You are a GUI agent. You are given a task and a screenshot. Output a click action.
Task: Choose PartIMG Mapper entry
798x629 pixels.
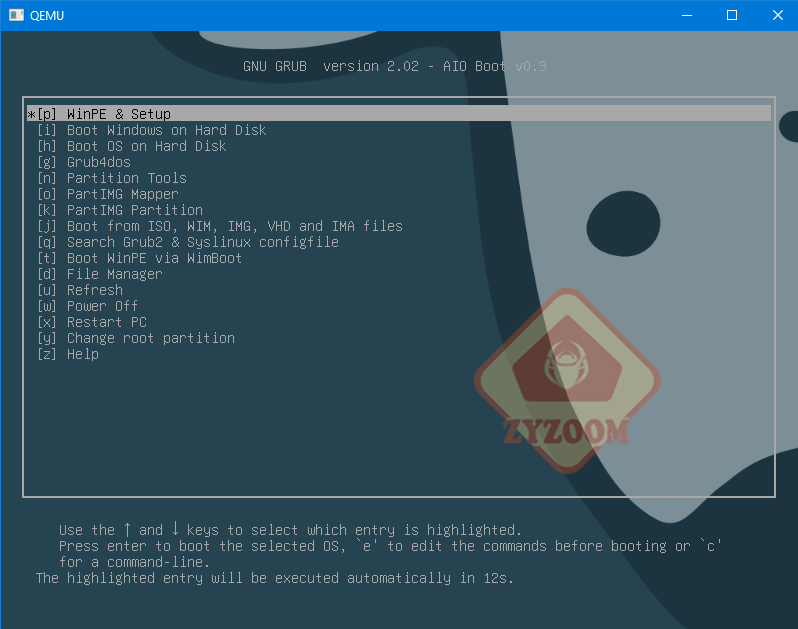point(108,194)
